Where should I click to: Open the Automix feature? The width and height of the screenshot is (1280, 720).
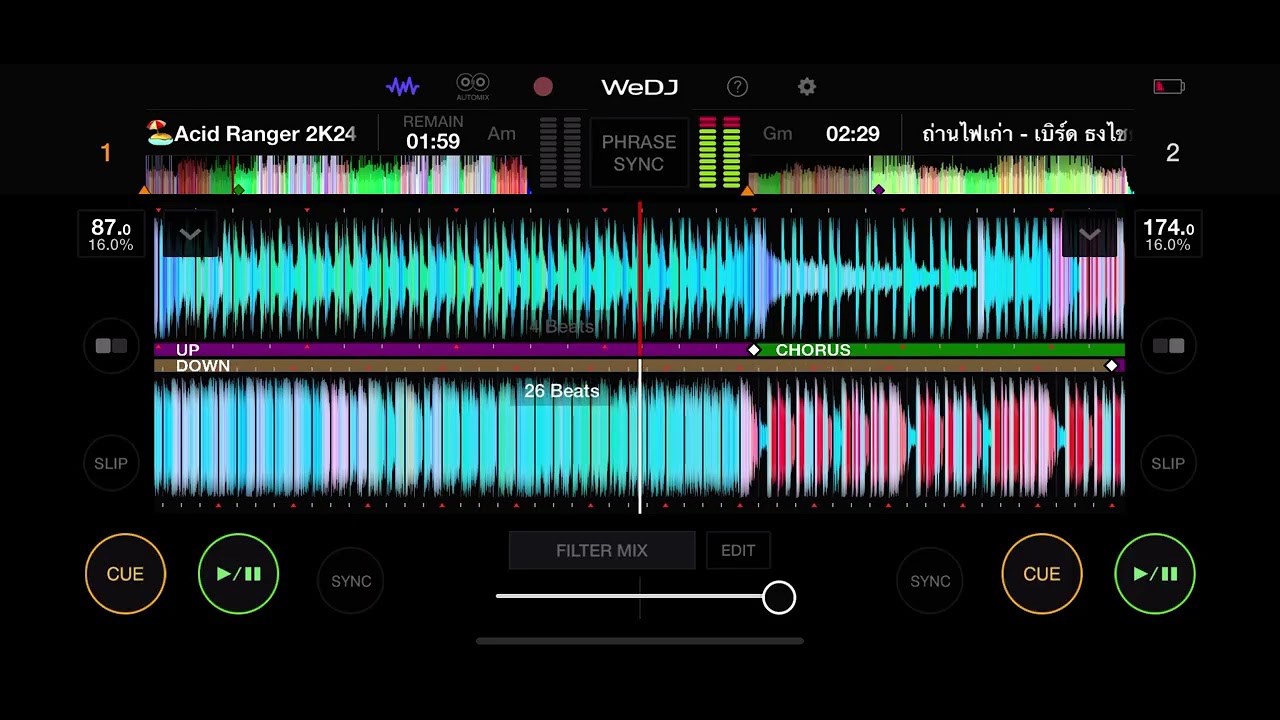(473, 86)
